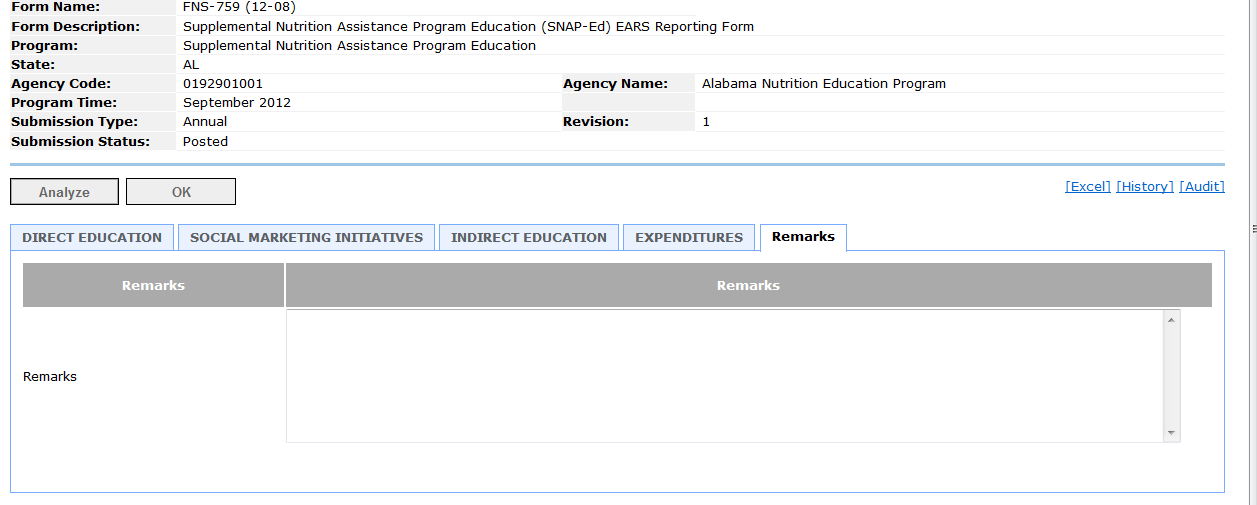Open the History link
This screenshot has width=1257, height=505.
coord(1145,187)
